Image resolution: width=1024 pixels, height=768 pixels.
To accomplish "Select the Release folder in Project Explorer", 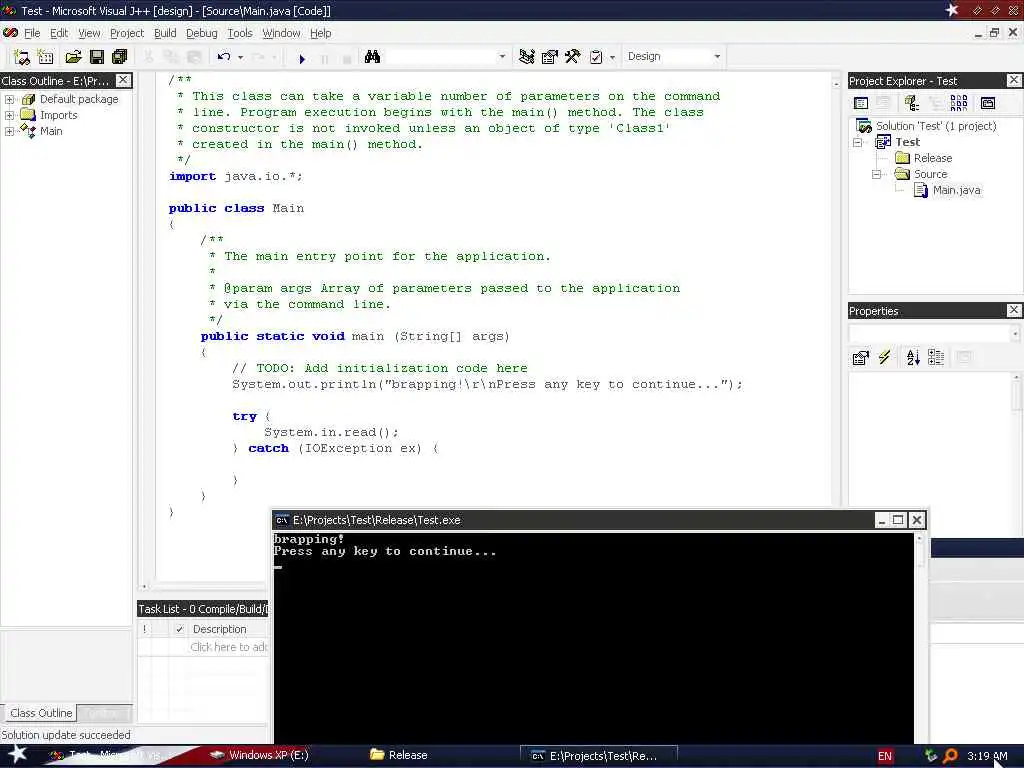I will 933,158.
